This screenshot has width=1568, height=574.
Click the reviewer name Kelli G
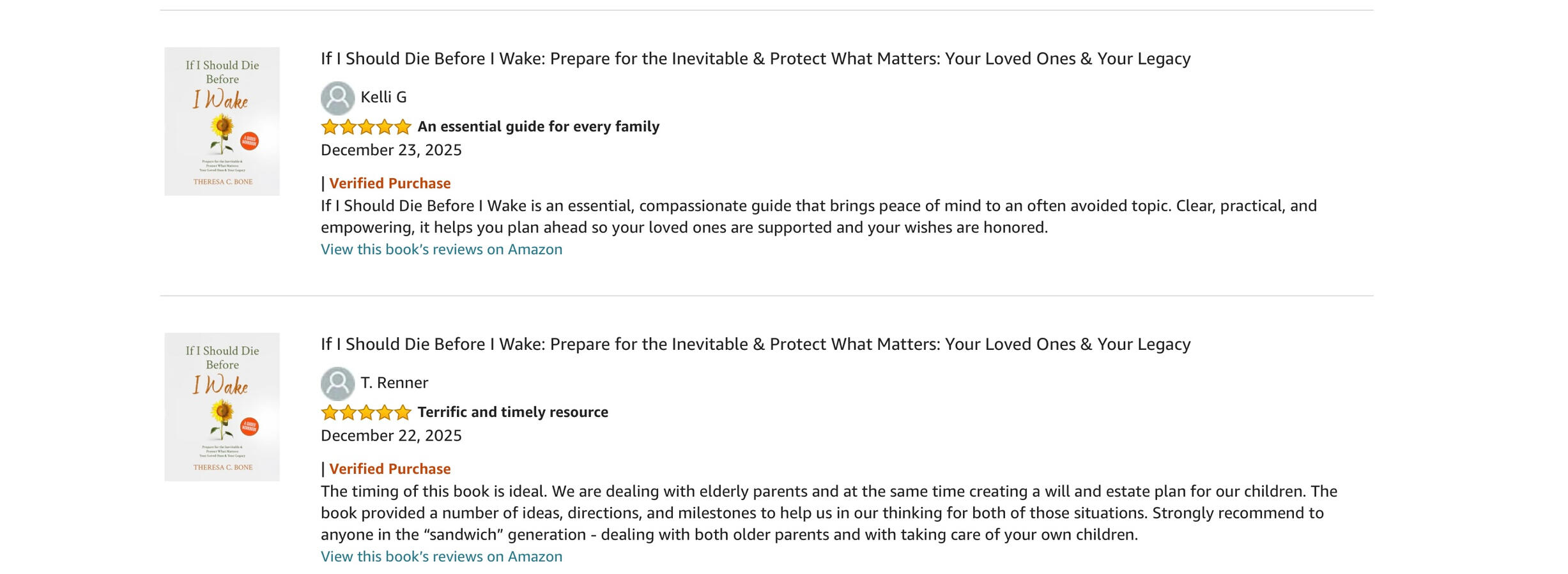pos(383,97)
